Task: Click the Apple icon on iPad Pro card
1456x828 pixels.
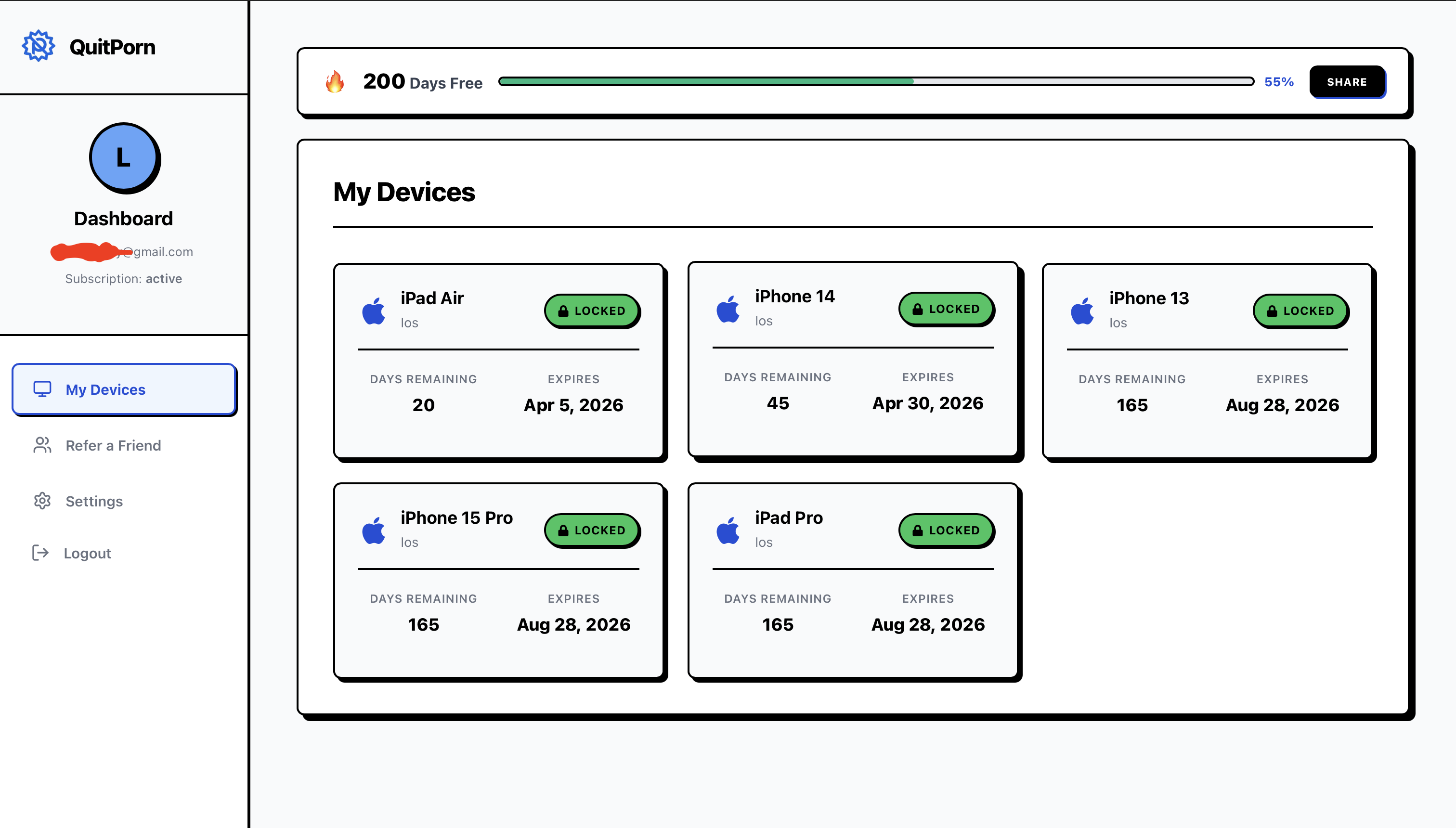Action: coord(728,530)
